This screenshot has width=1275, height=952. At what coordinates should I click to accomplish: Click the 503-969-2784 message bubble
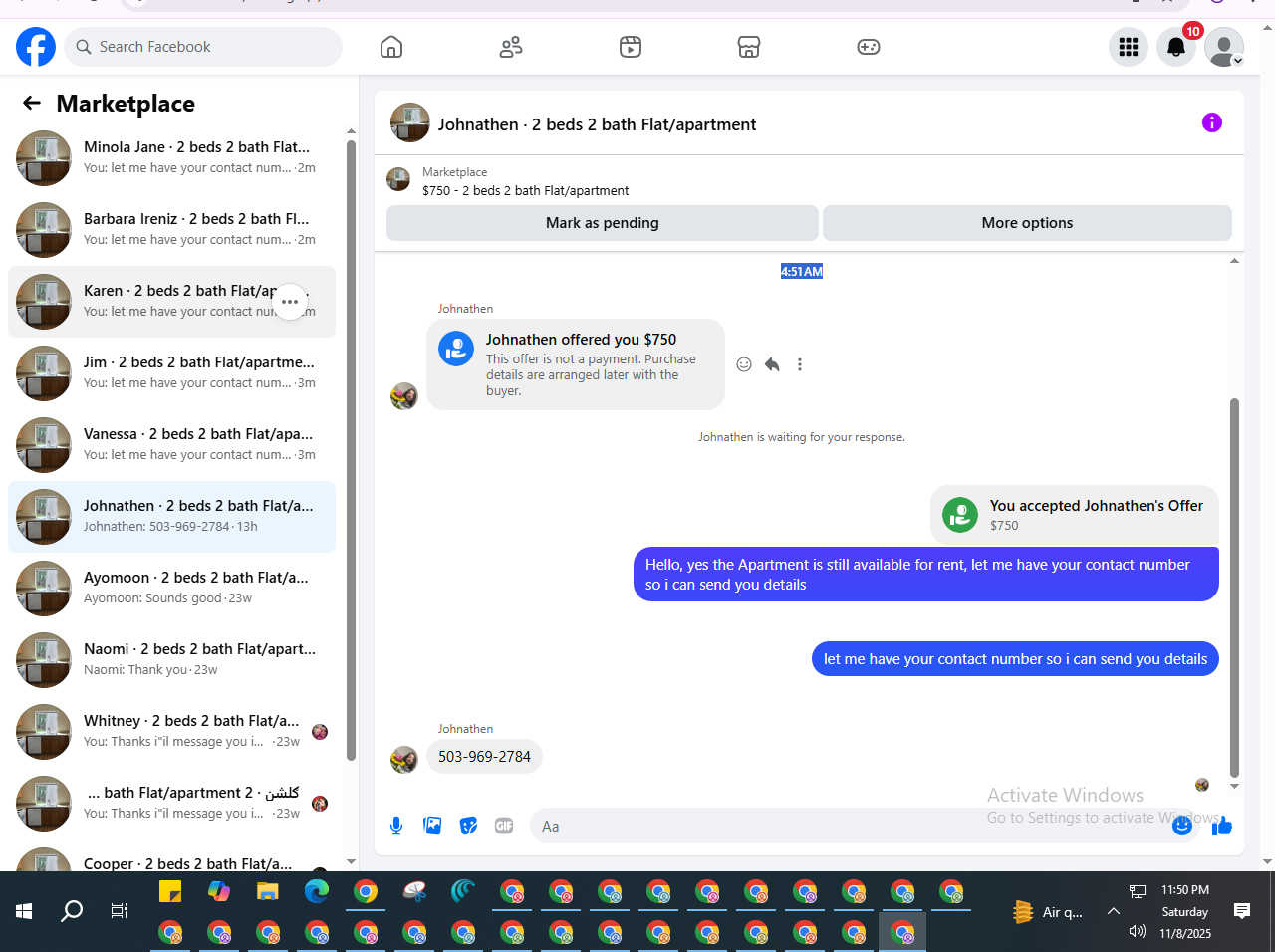coord(484,757)
